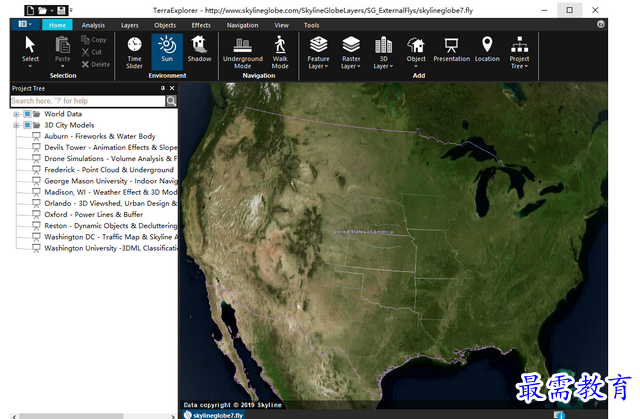Switch to the View ribbon tab

(x=281, y=25)
